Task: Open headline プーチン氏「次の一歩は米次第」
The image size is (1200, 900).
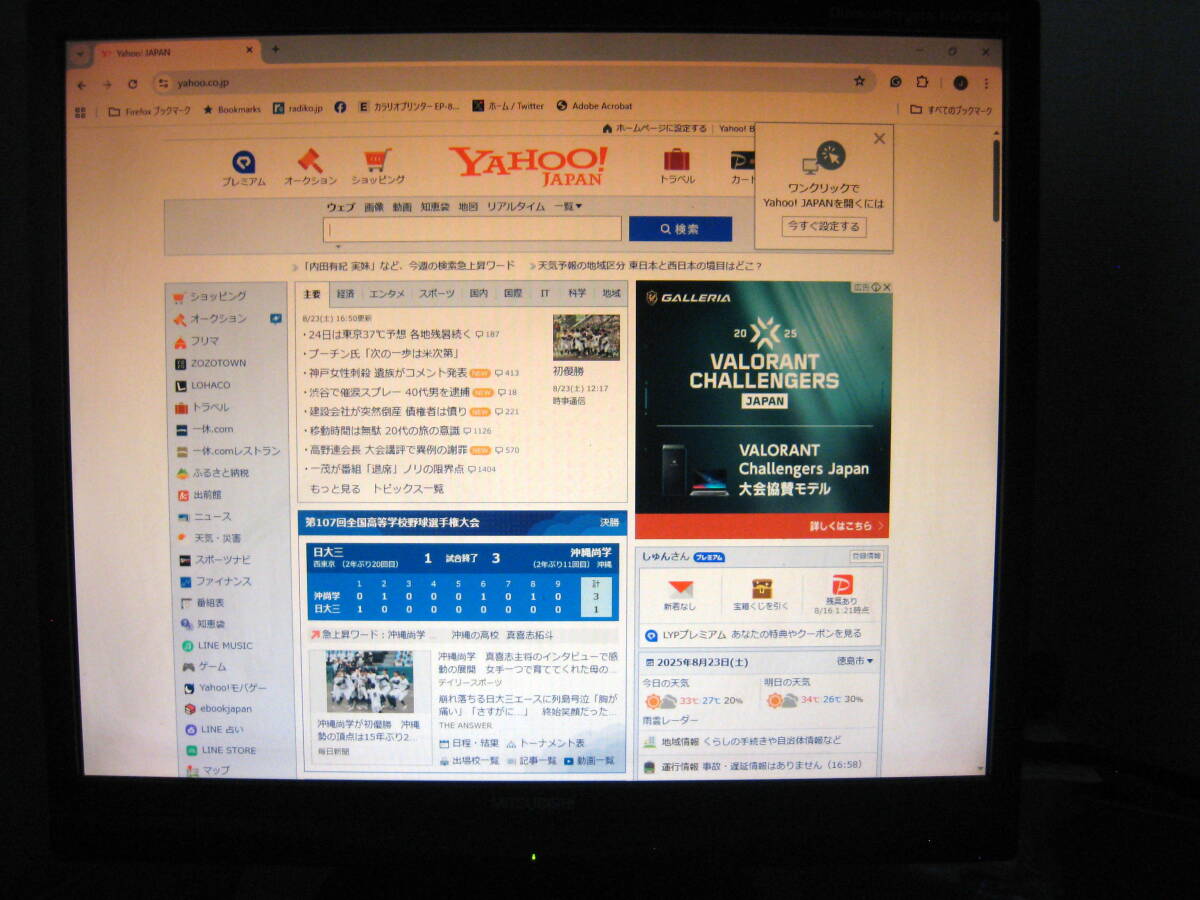Action: (x=382, y=353)
